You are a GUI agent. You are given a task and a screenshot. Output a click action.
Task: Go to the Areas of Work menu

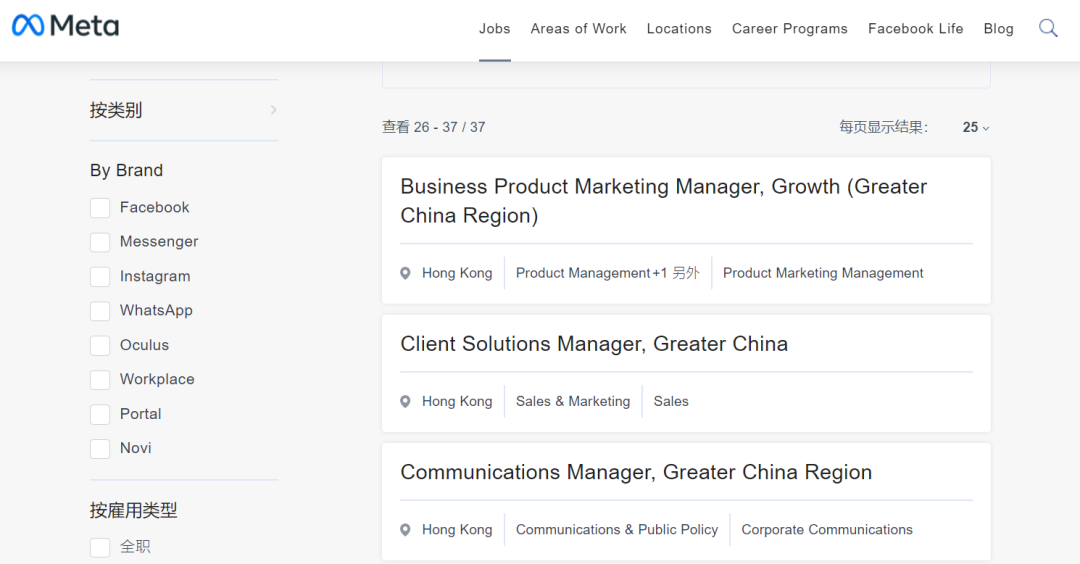tap(578, 29)
